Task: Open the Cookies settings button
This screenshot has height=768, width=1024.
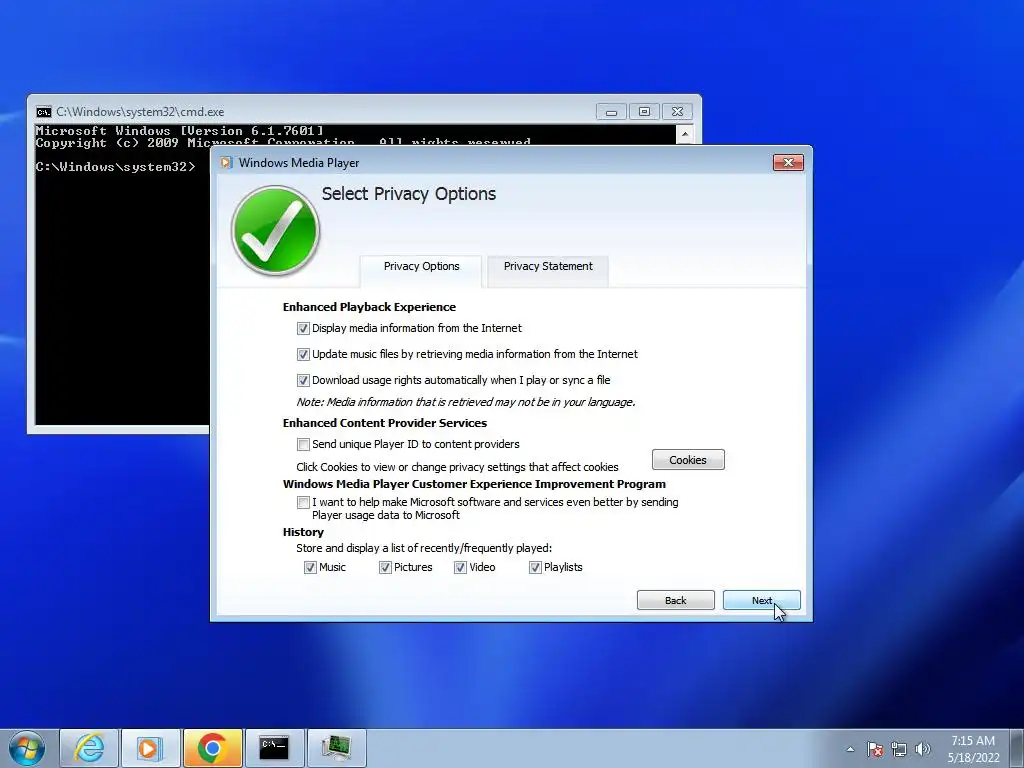Action: tap(688, 460)
